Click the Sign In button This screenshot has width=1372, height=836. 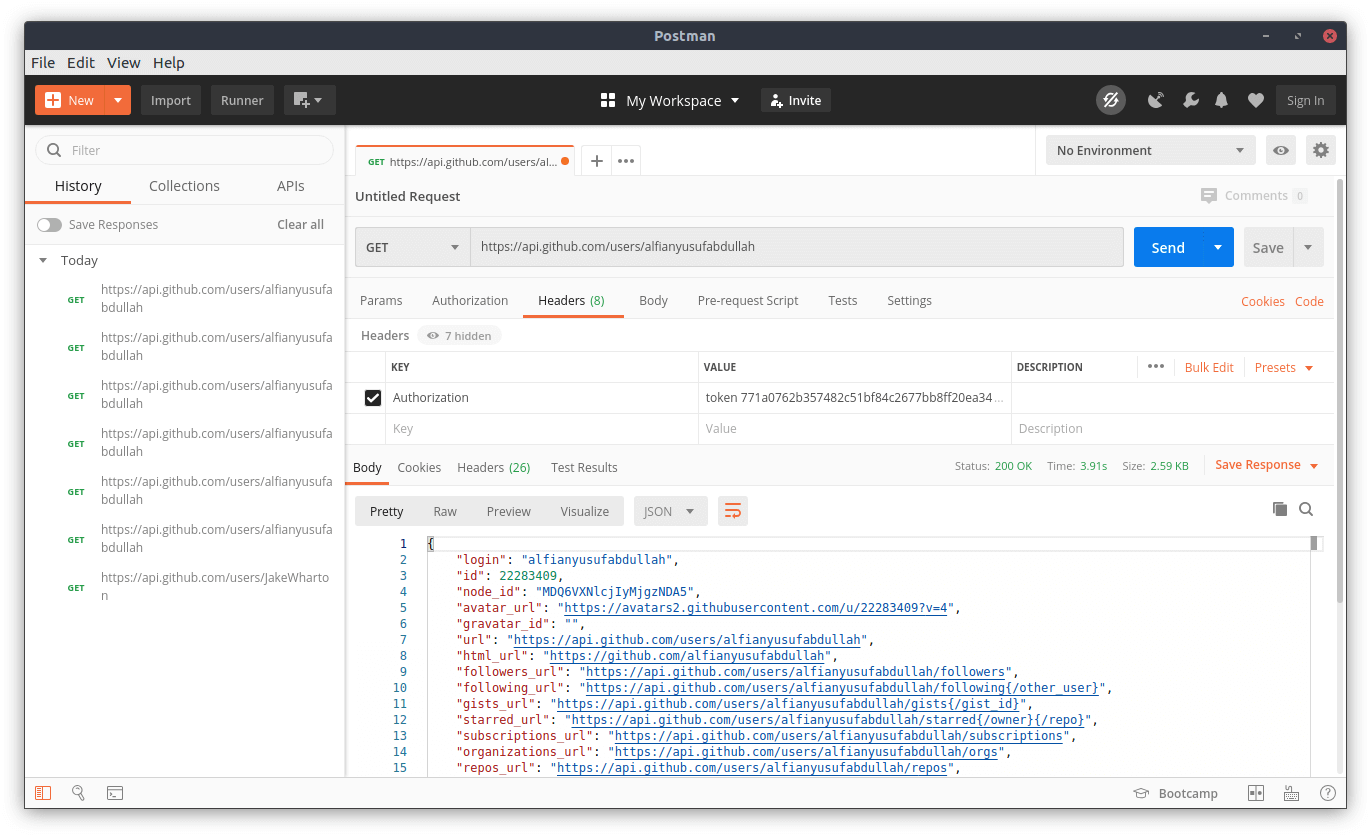coord(1305,100)
